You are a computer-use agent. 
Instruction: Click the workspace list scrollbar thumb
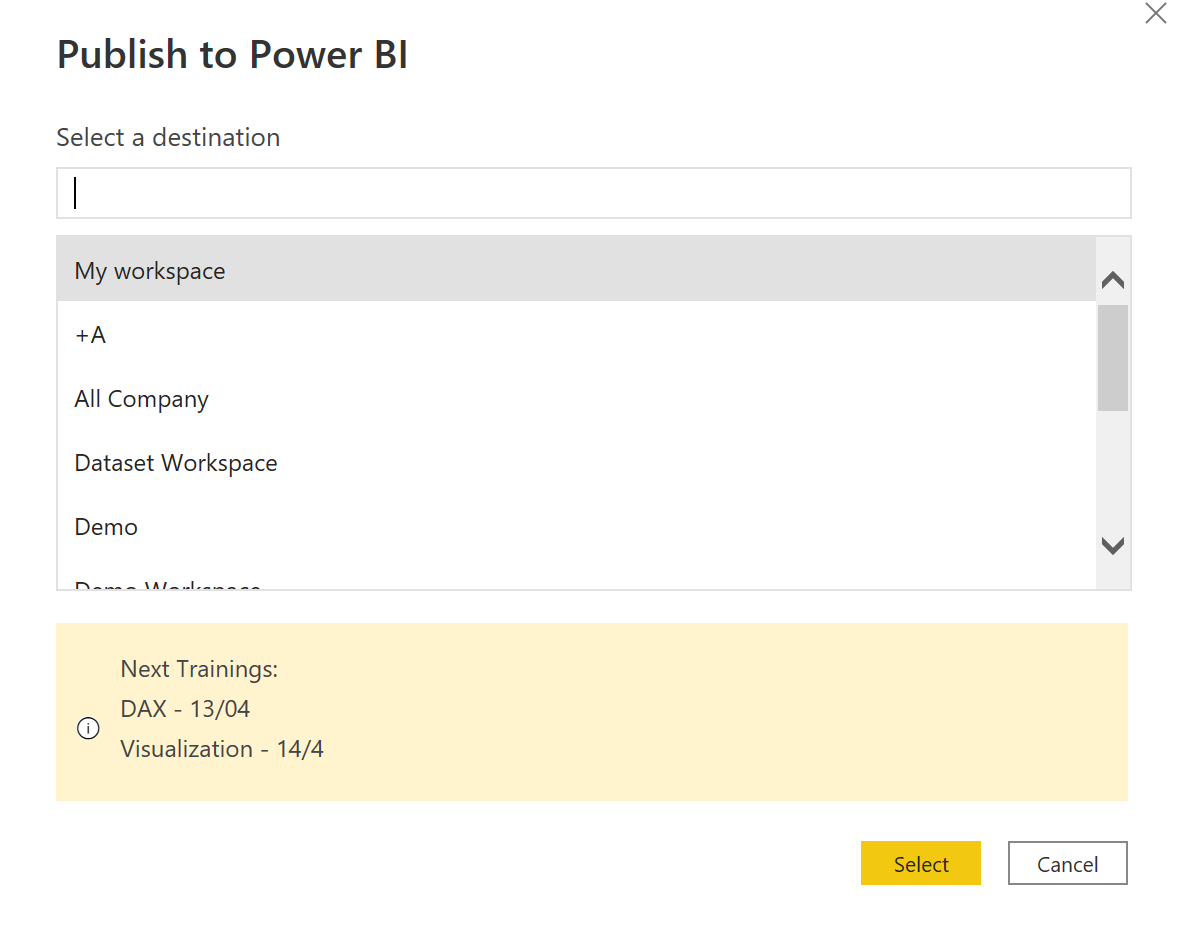pos(1113,358)
